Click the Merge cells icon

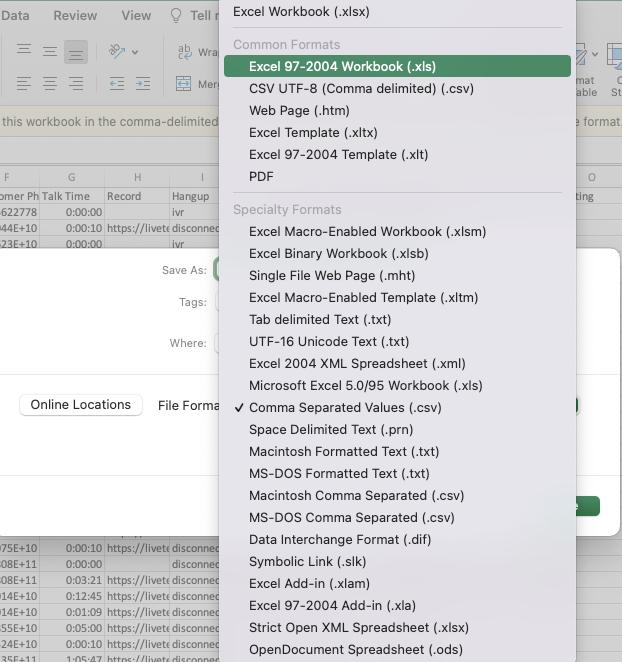click(183, 84)
